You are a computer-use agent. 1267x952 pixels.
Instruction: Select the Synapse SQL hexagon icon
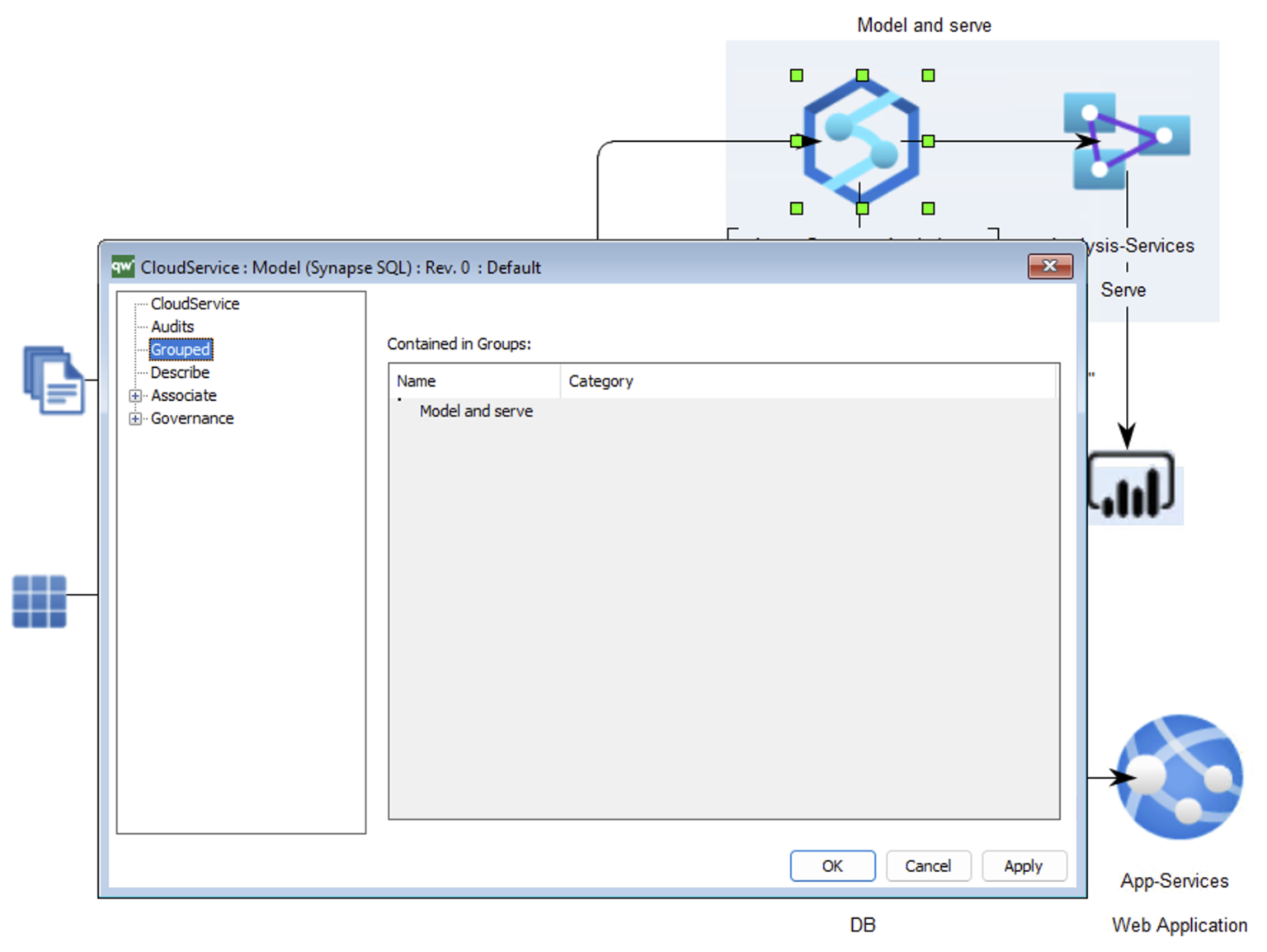860,142
